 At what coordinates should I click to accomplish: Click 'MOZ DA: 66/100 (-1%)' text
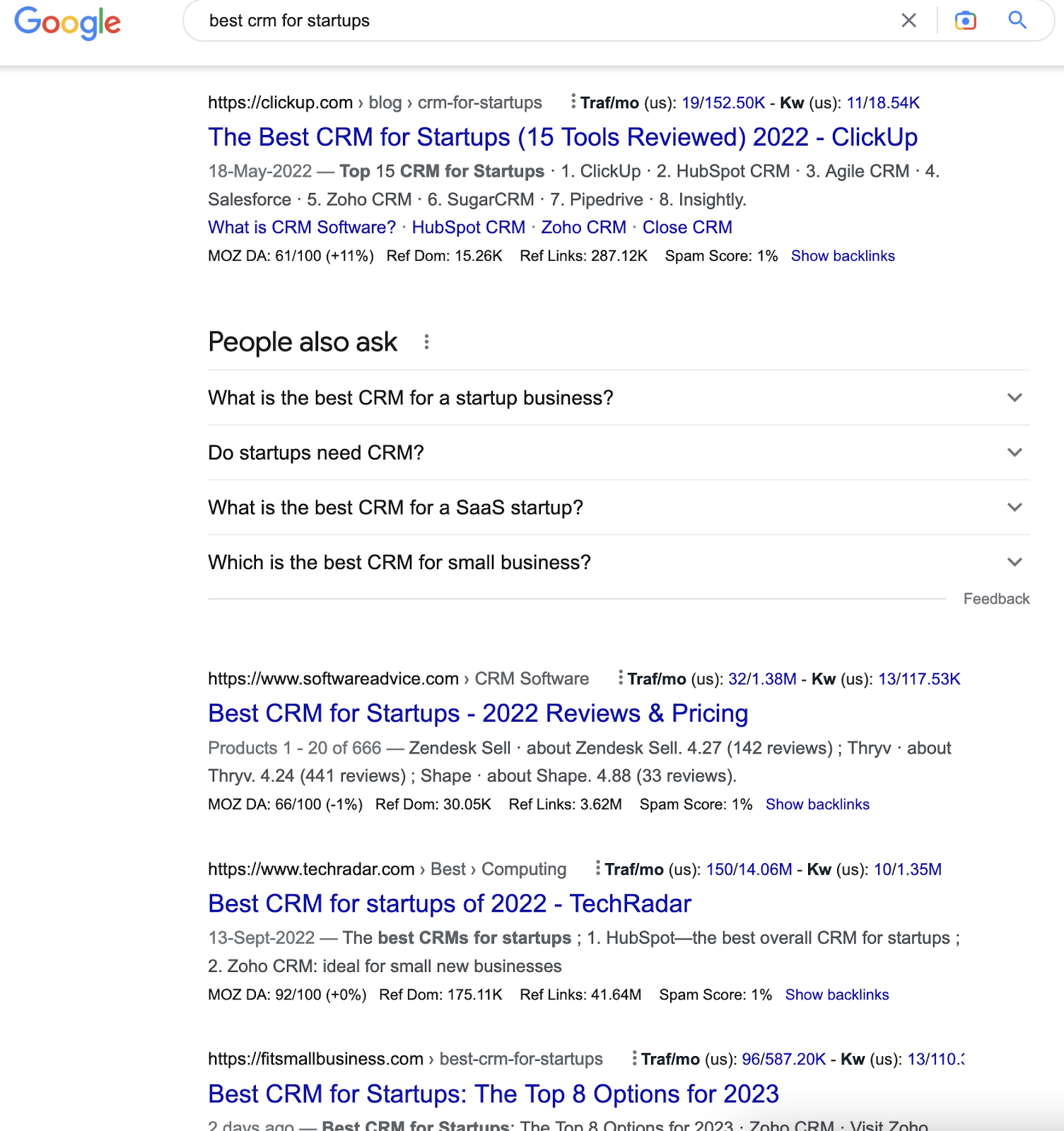[x=285, y=804]
